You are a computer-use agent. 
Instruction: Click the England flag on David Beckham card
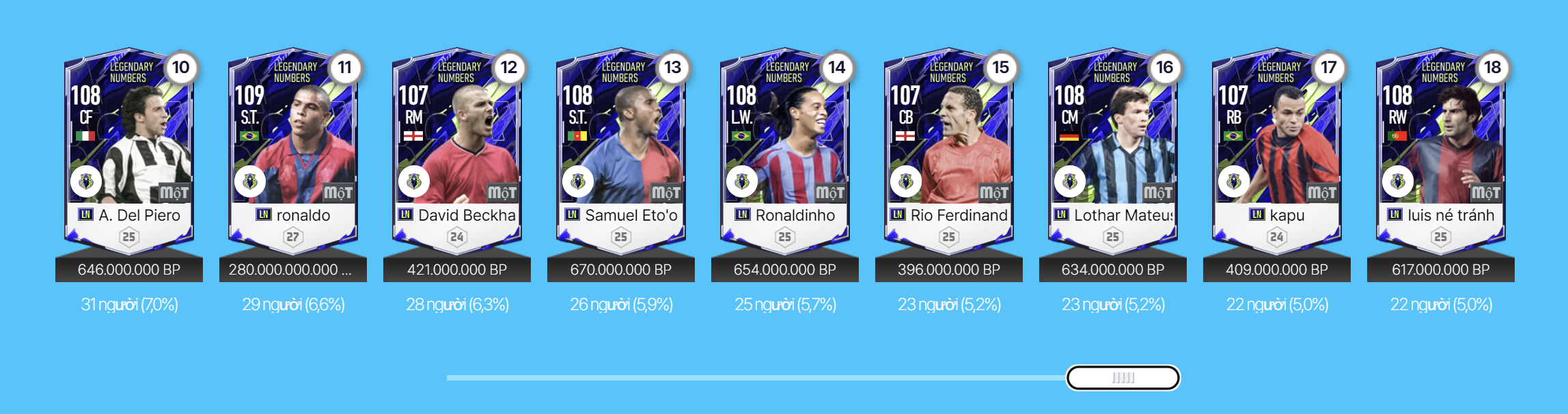coord(413,136)
